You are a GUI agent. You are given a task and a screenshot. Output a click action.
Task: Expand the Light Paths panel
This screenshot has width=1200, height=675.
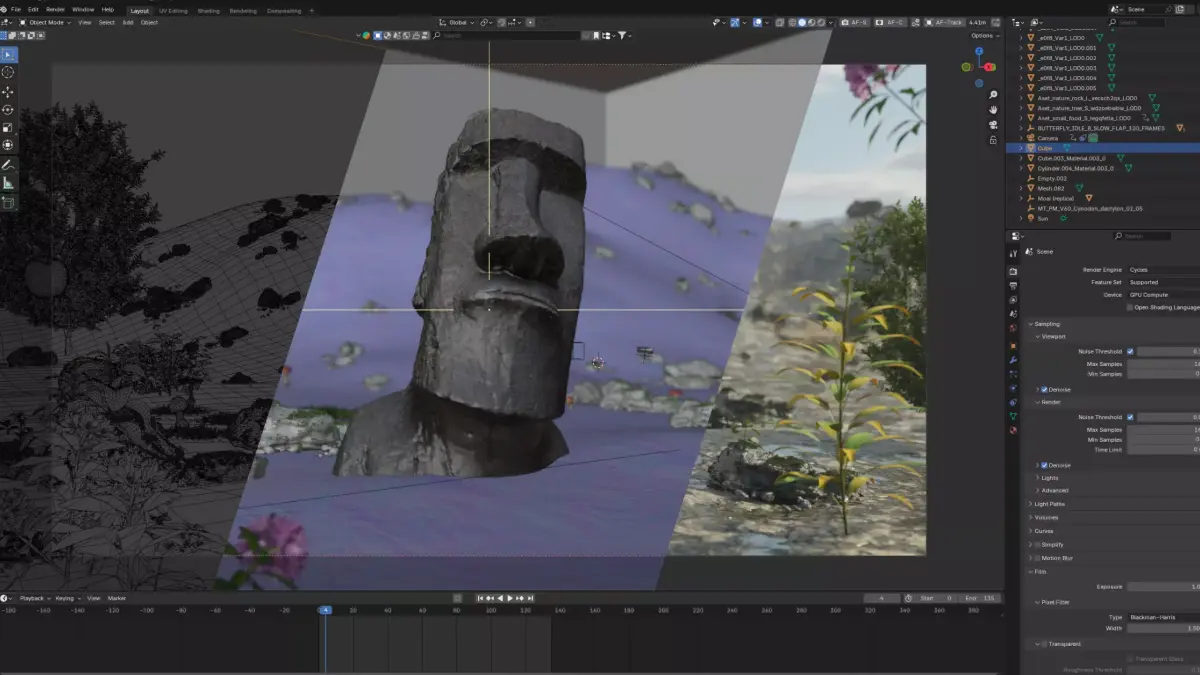(1047, 504)
